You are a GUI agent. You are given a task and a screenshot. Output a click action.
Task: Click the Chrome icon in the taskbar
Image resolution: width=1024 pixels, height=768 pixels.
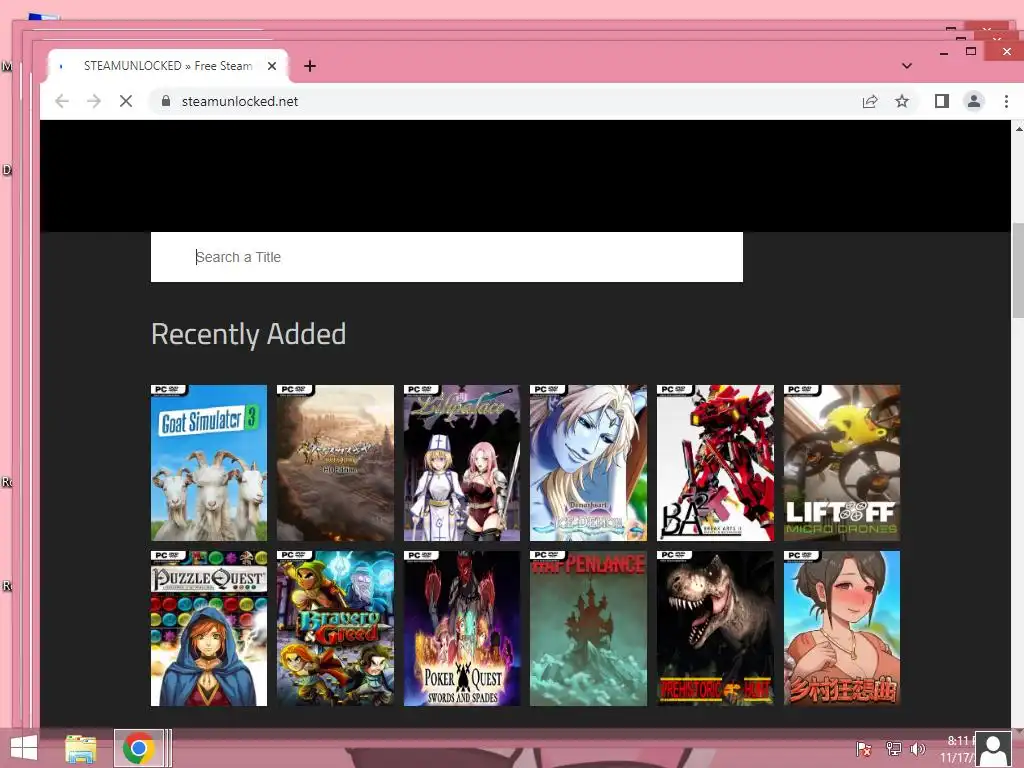(138, 748)
